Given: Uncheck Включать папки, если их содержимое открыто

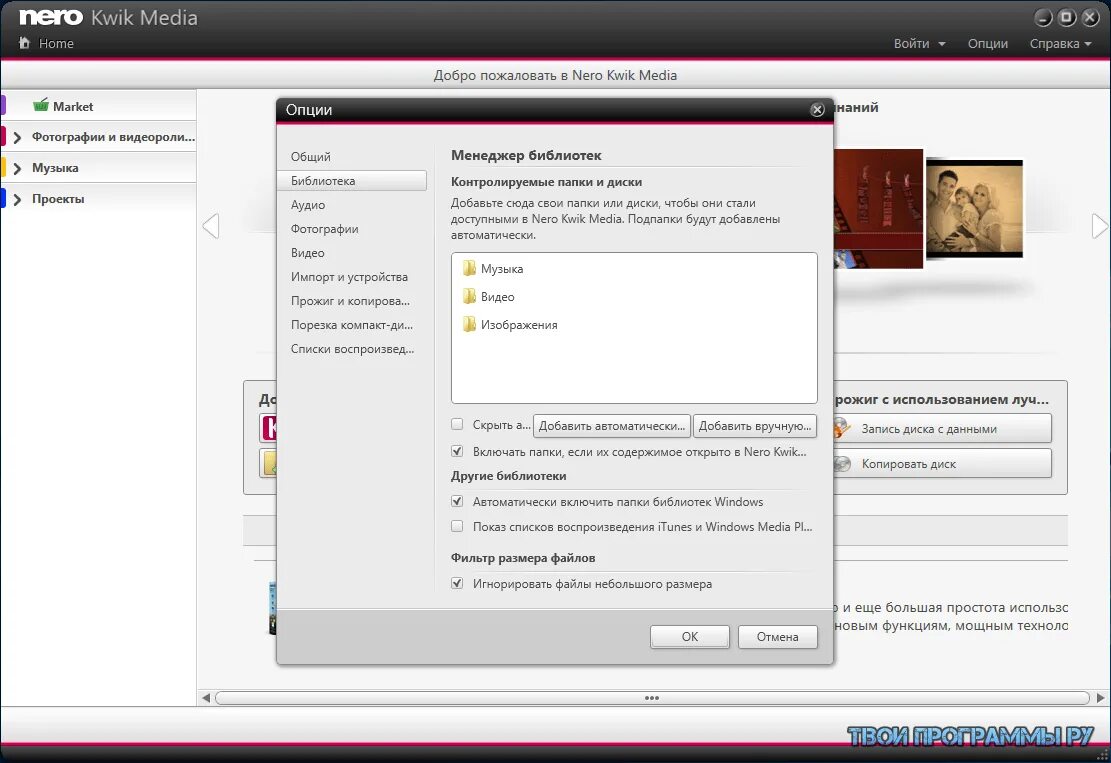Looking at the screenshot, I should tap(457, 451).
